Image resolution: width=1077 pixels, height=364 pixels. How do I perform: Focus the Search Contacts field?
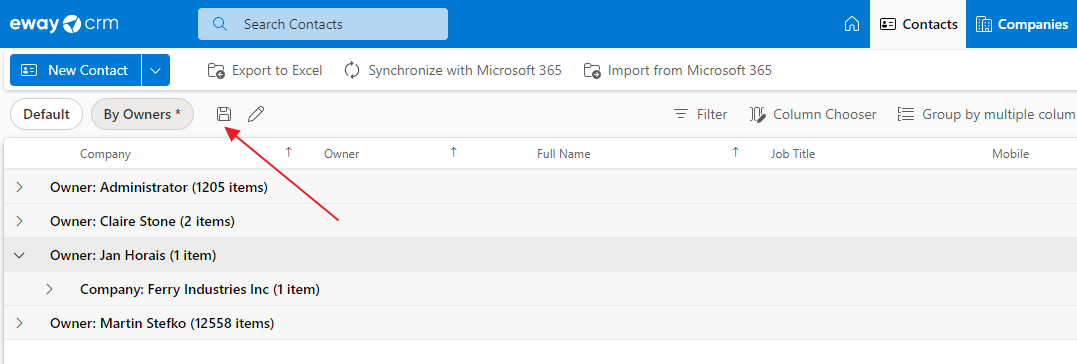323,24
